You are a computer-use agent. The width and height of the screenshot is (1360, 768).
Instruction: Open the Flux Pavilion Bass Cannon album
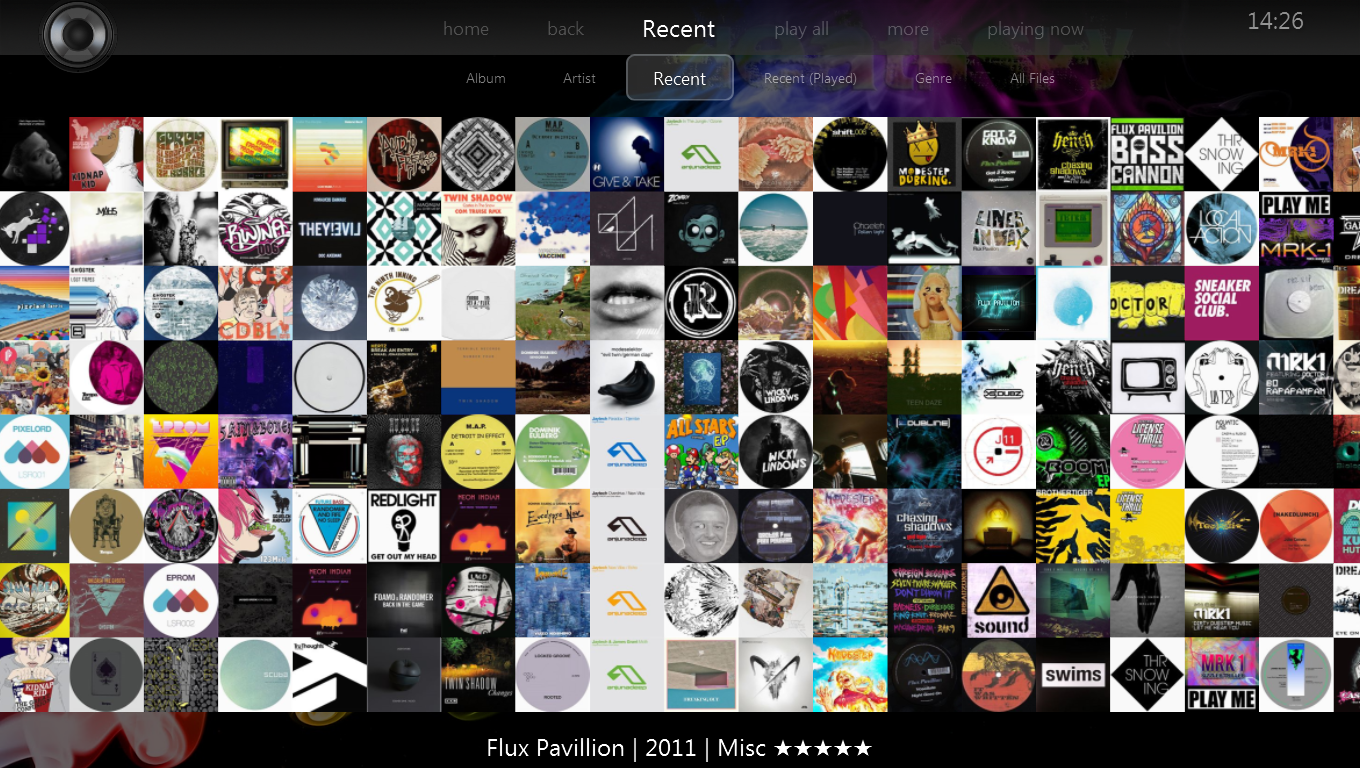pyautogui.click(x=1147, y=154)
